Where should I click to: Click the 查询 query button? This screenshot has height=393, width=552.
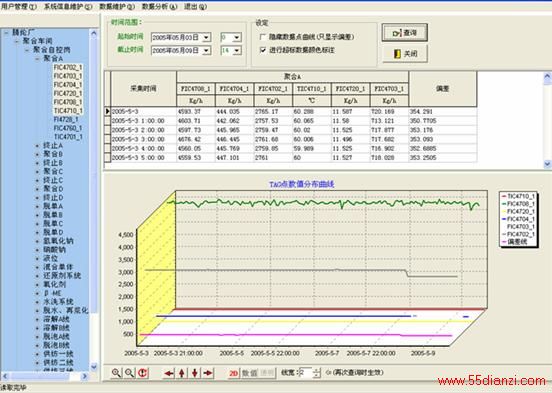point(405,33)
